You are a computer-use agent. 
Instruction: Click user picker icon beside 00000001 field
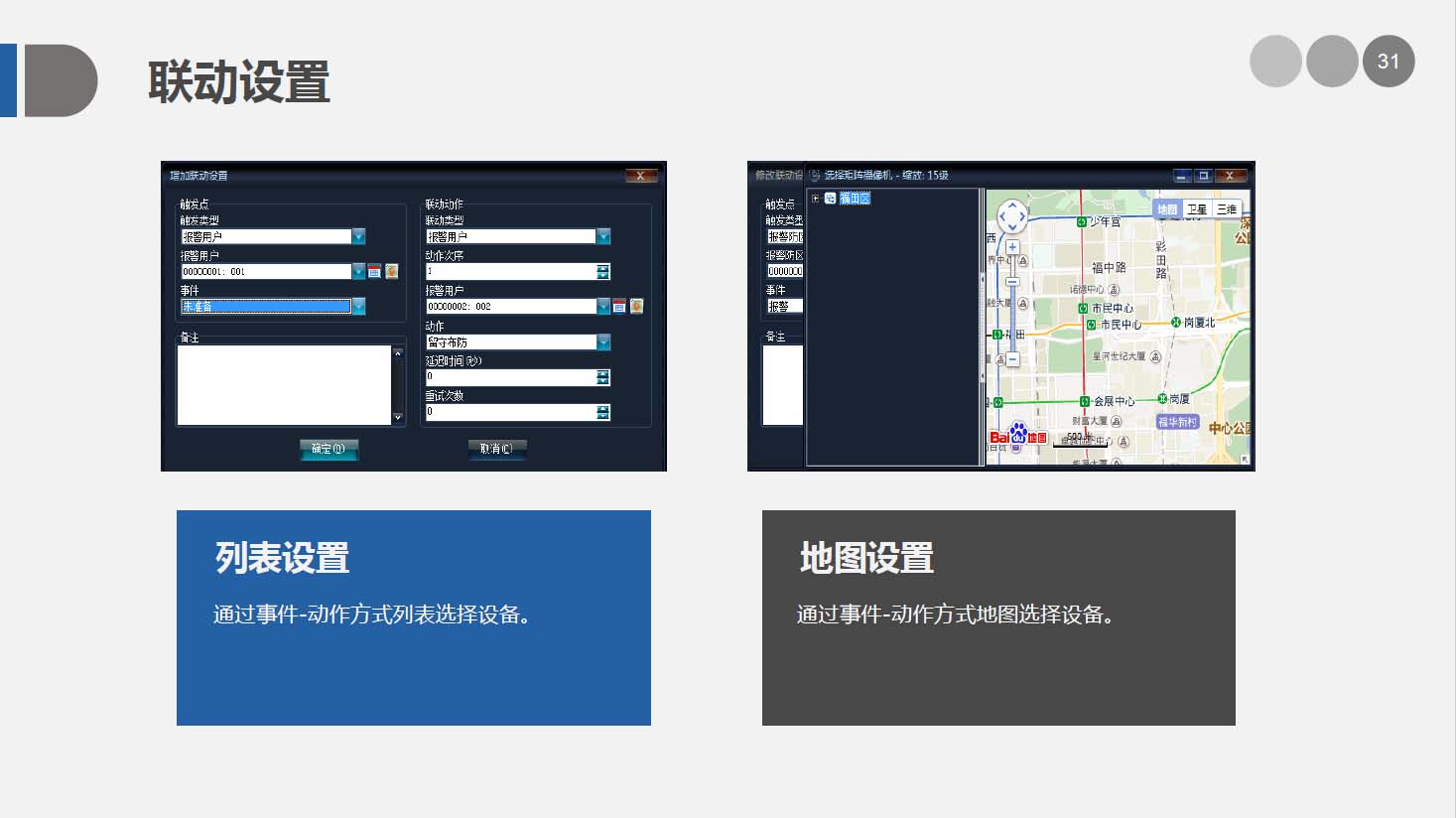pos(392,271)
